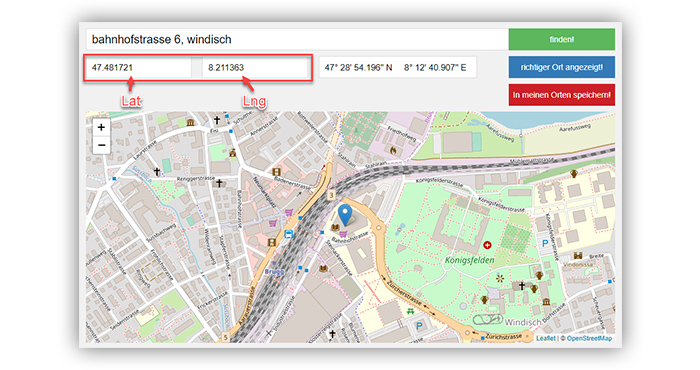The height and width of the screenshot is (370, 700).
Task: Select the green picnic table icon
Action: (x=411, y=311)
